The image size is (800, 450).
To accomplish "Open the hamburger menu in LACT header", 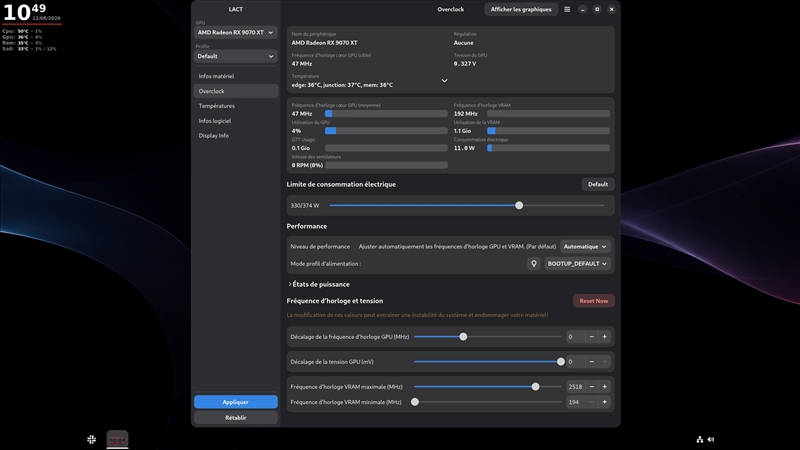I will [x=567, y=9].
